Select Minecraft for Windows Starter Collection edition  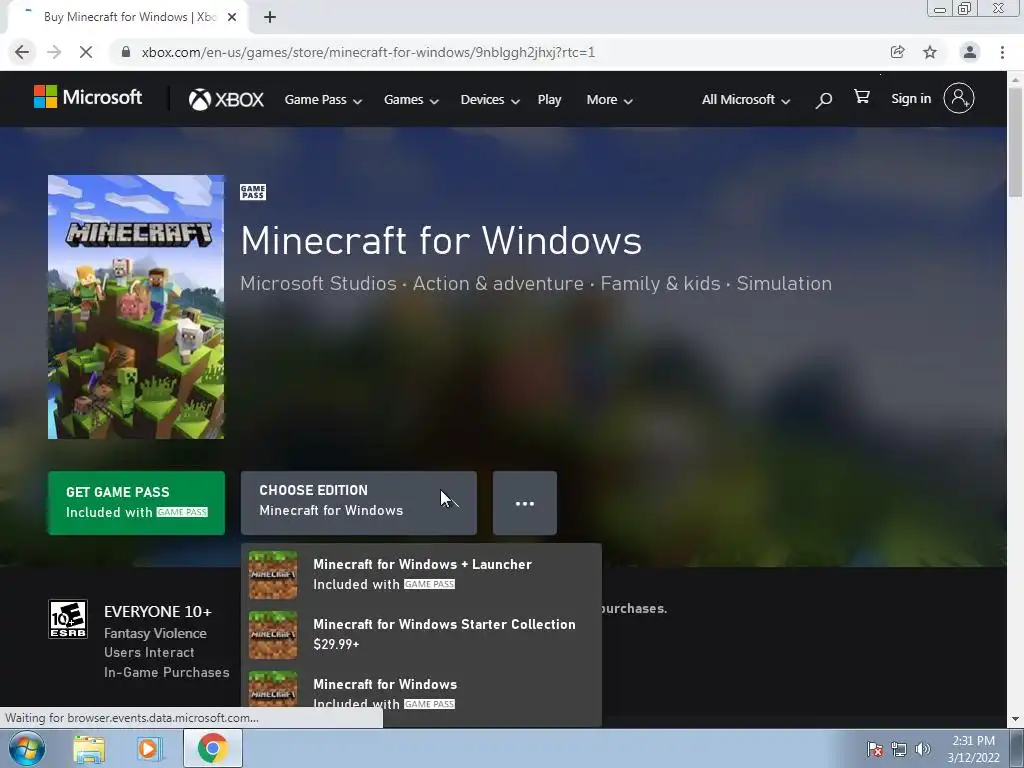tap(421, 634)
